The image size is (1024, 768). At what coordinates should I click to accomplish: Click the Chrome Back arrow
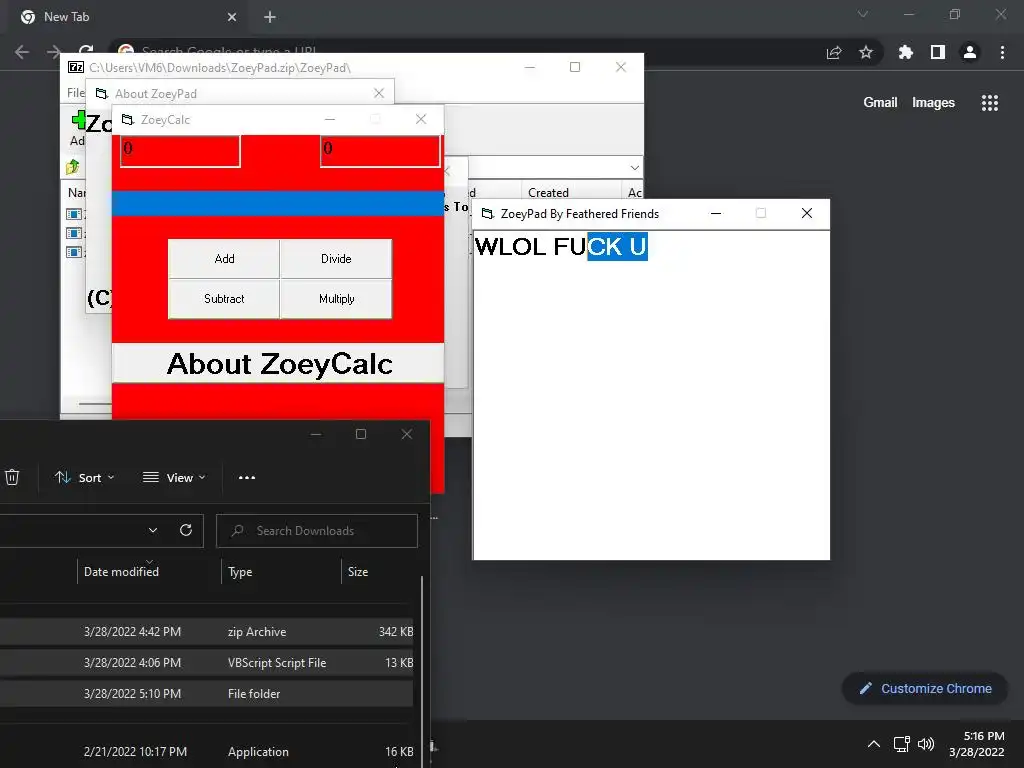click(x=22, y=52)
